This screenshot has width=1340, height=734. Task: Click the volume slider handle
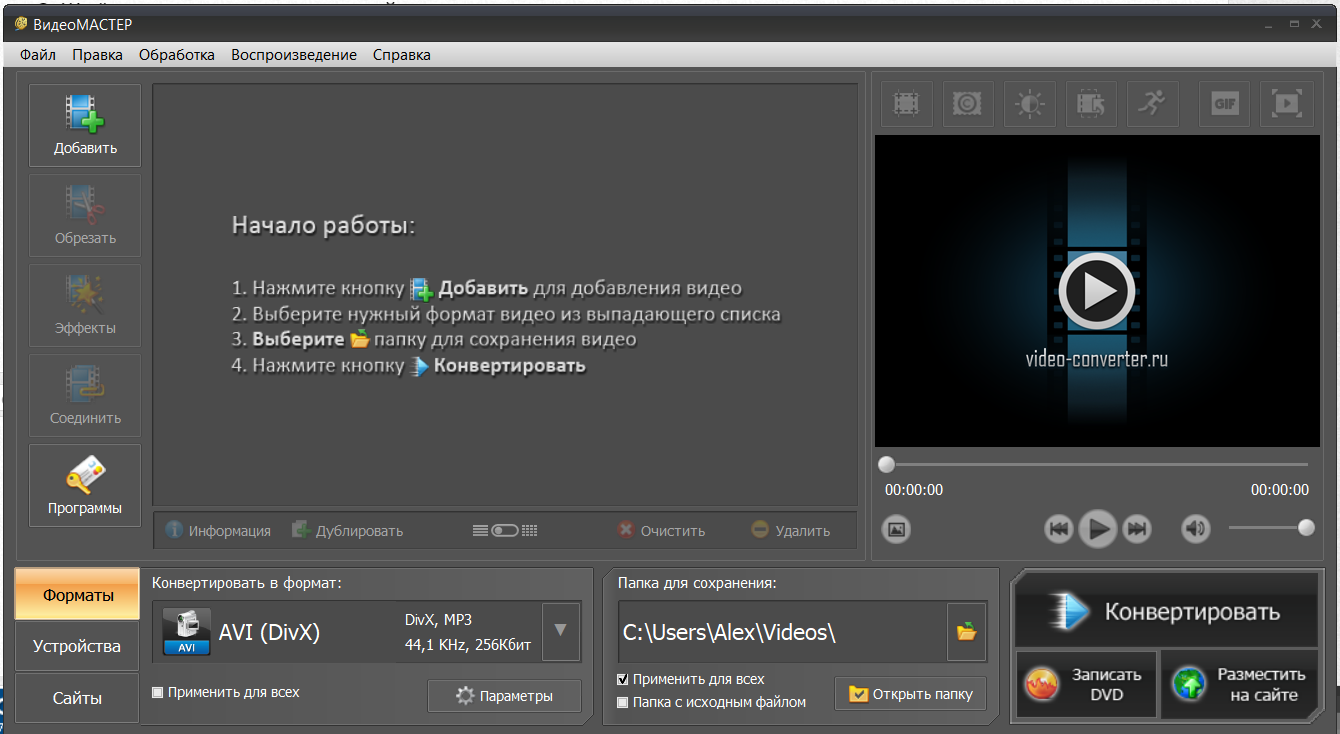pos(1306,528)
